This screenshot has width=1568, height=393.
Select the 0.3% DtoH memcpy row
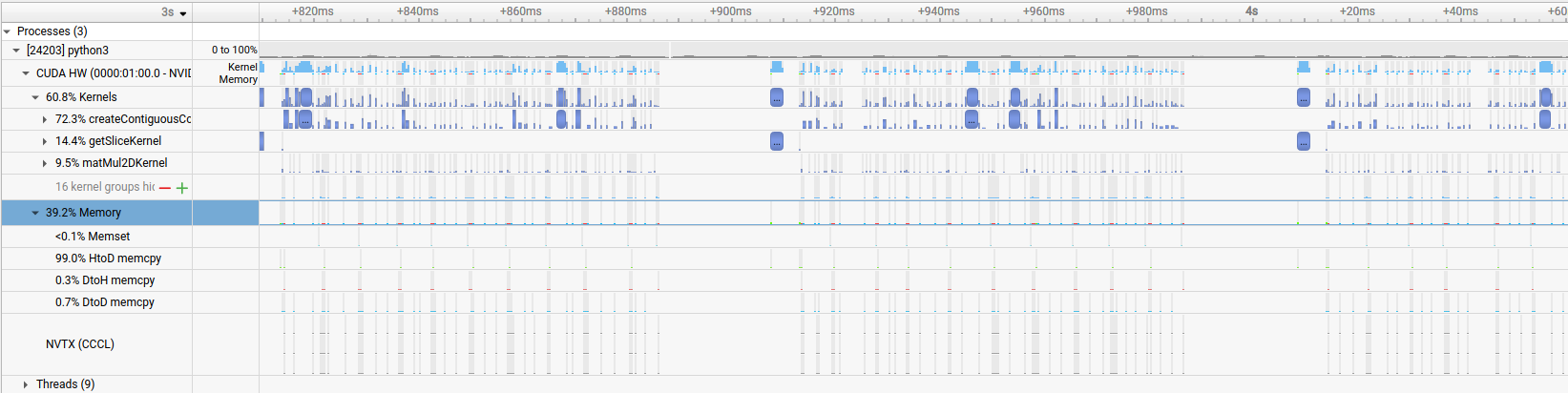coord(105,280)
